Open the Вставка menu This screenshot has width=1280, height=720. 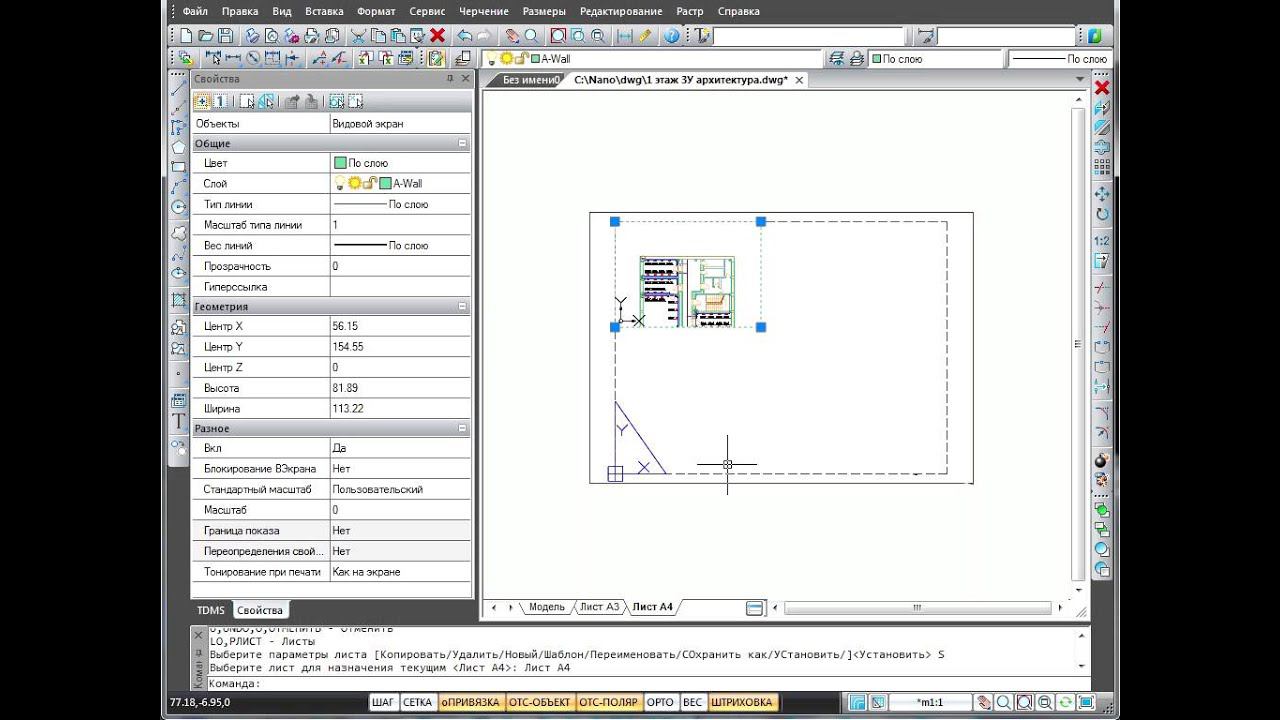(x=324, y=11)
